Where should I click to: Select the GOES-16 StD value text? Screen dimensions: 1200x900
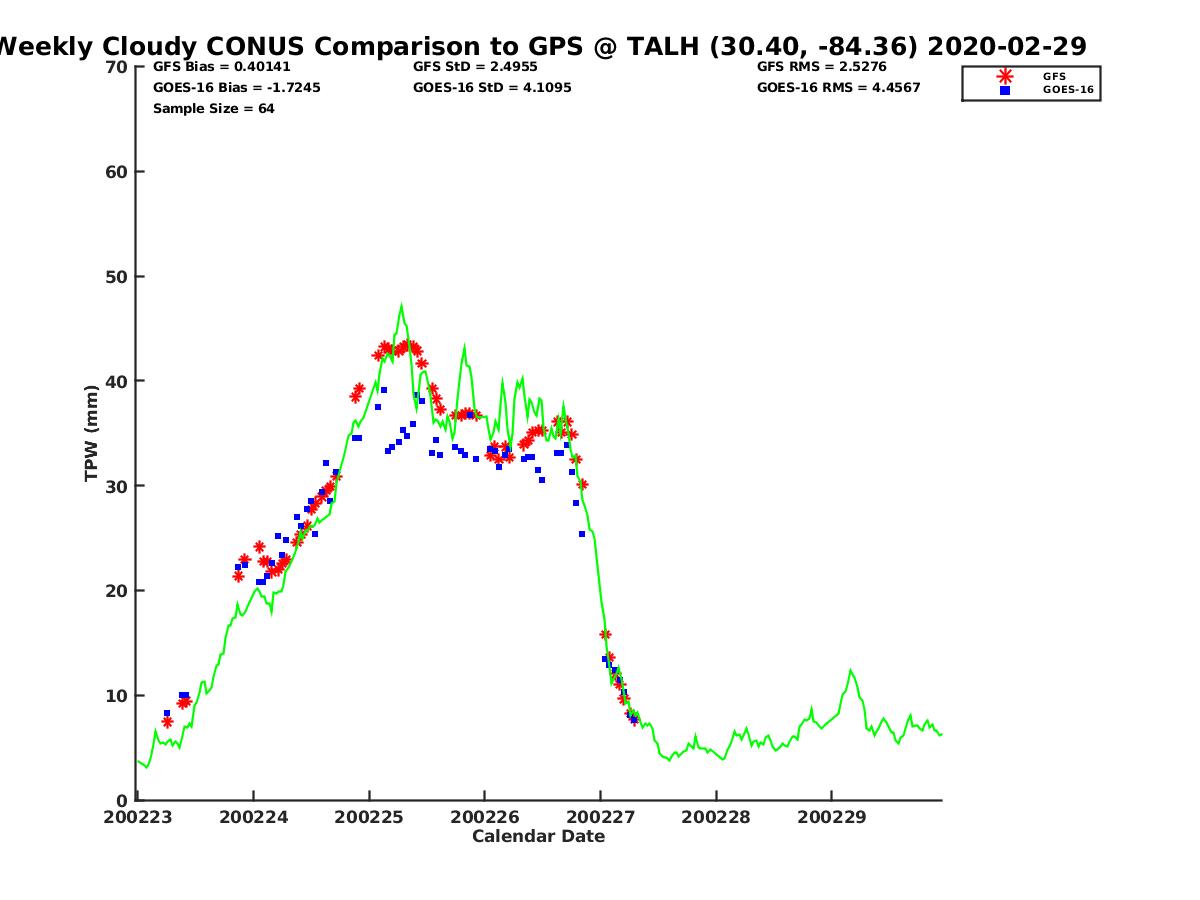point(492,88)
